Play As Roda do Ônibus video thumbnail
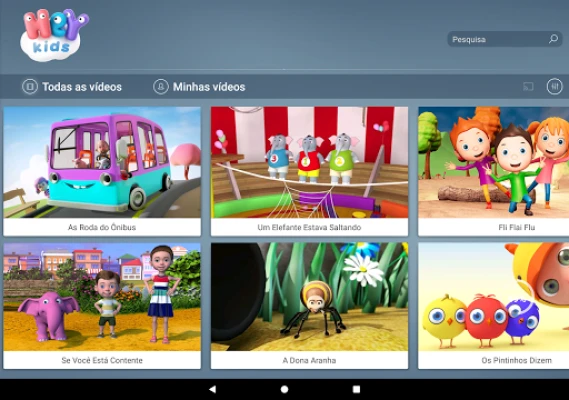Image resolution: width=569 pixels, height=400 pixels. pyautogui.click(x=102, y=162)
